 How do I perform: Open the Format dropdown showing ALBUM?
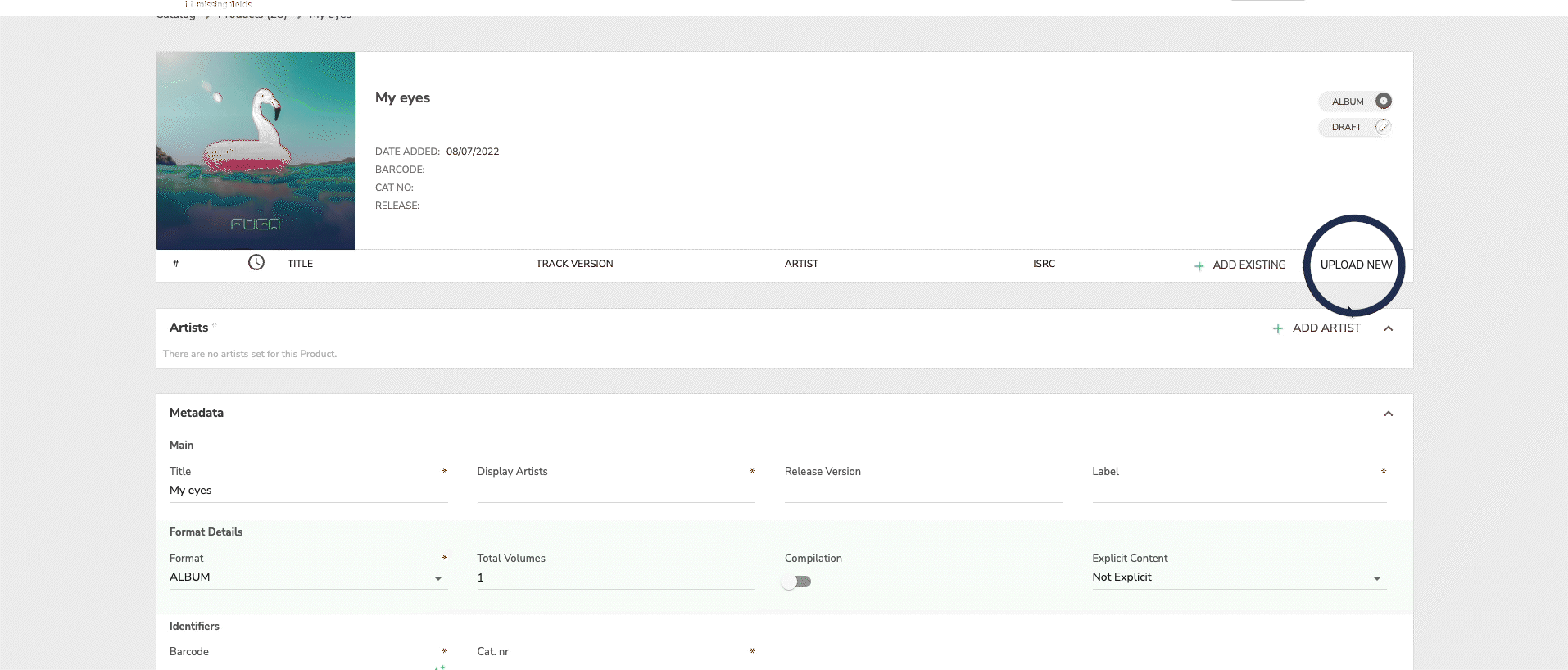coord(308,577)
